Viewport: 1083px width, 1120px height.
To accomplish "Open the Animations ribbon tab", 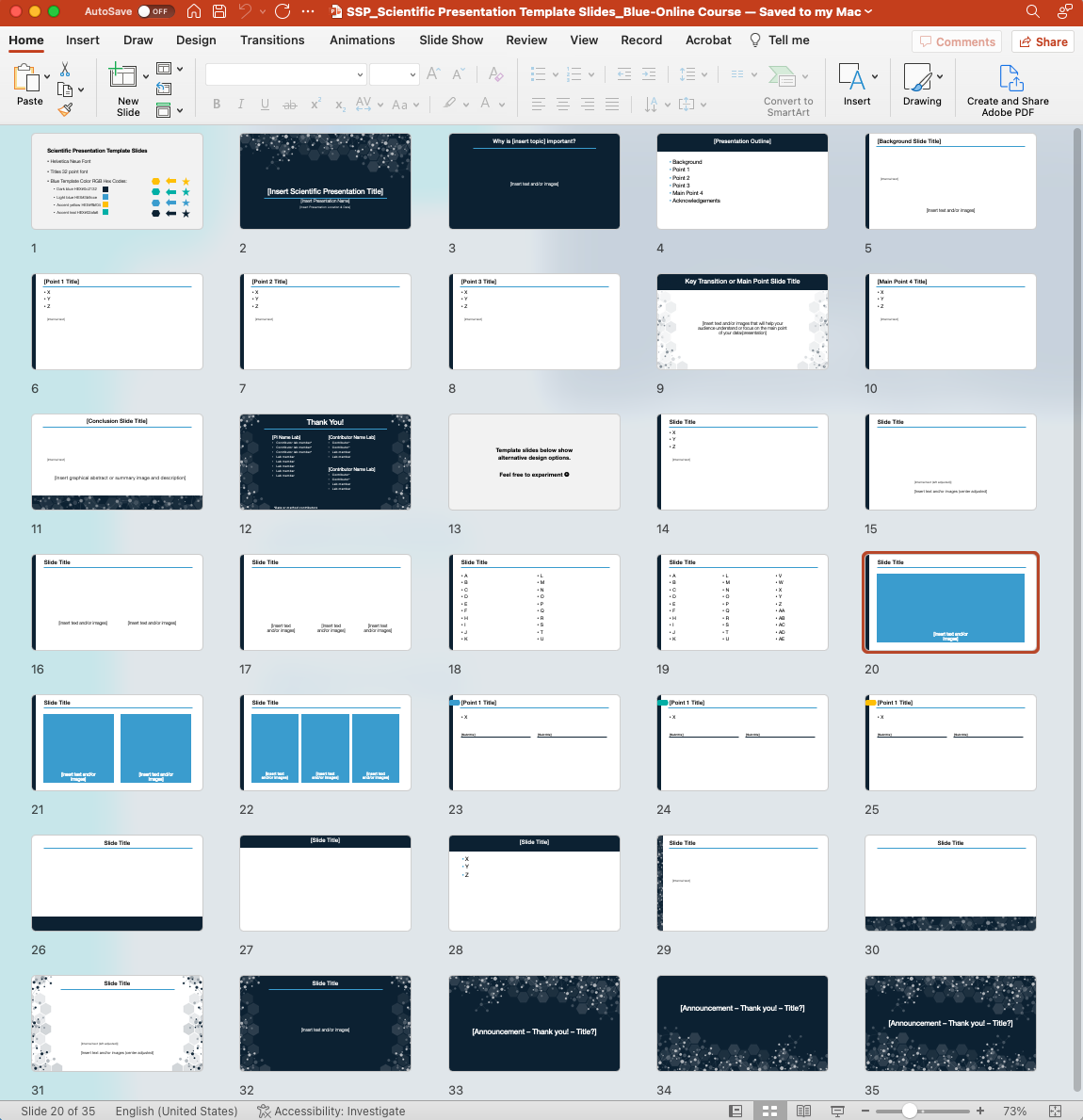I will [362, 40].
